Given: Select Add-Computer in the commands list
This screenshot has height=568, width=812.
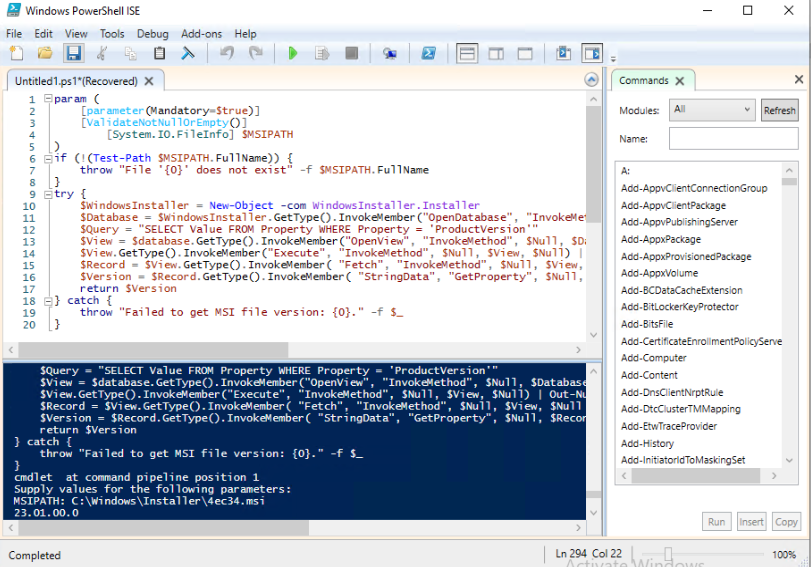Looking at the screenshot, I should coord(654,358).
